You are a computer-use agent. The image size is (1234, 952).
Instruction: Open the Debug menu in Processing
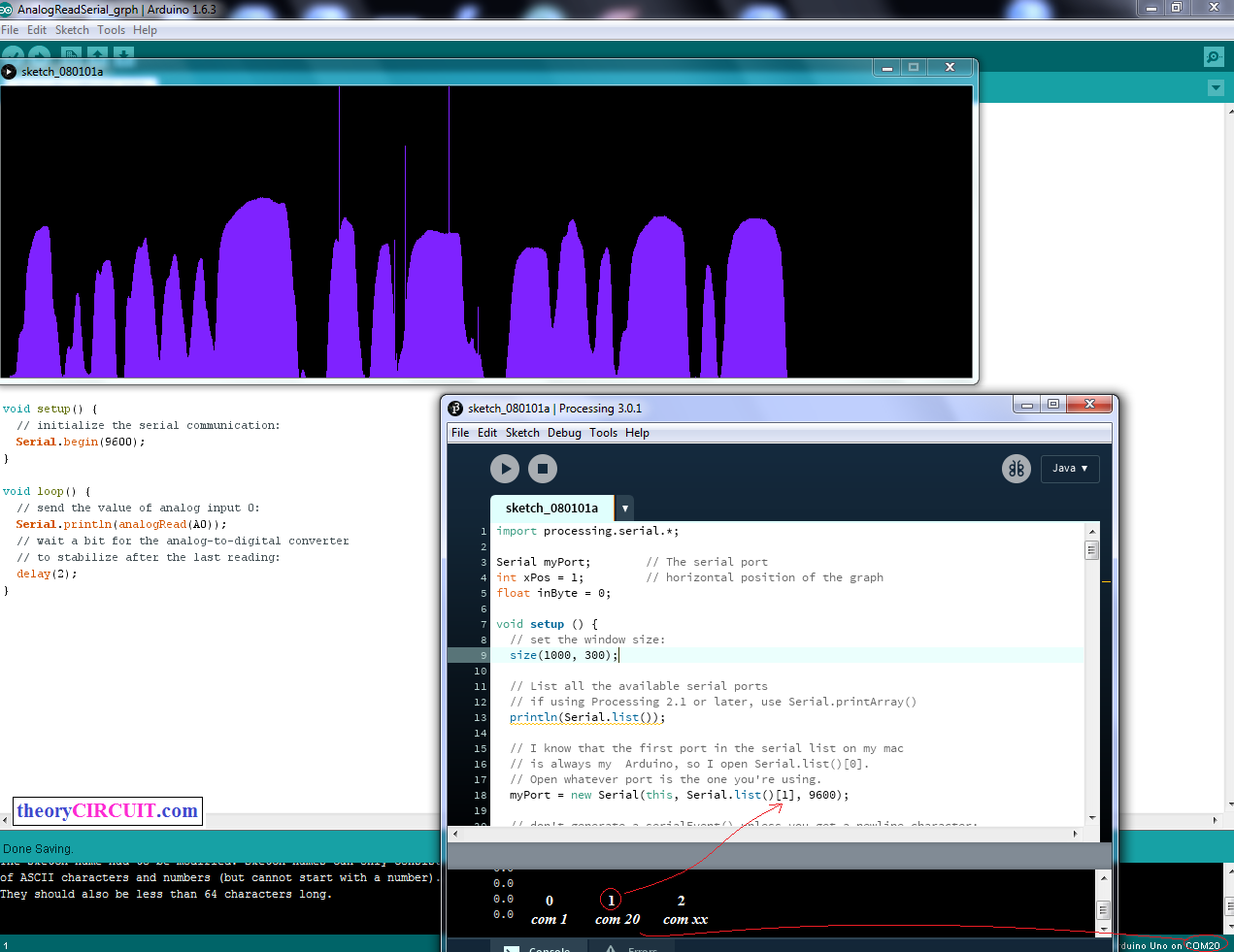564,433
